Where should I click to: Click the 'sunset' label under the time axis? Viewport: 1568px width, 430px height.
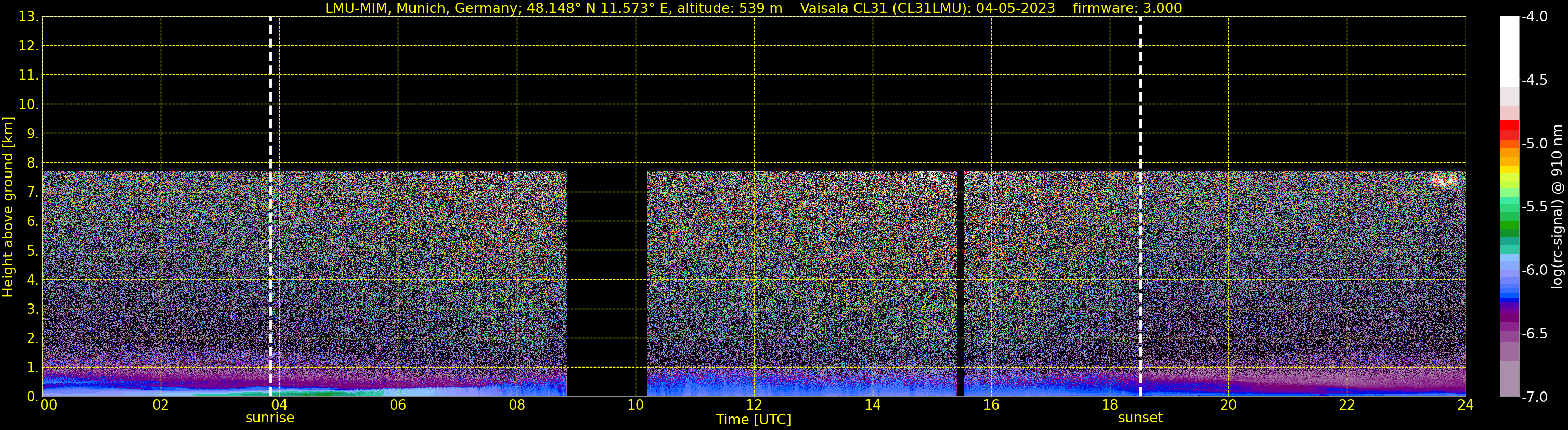pos(1140,418)
